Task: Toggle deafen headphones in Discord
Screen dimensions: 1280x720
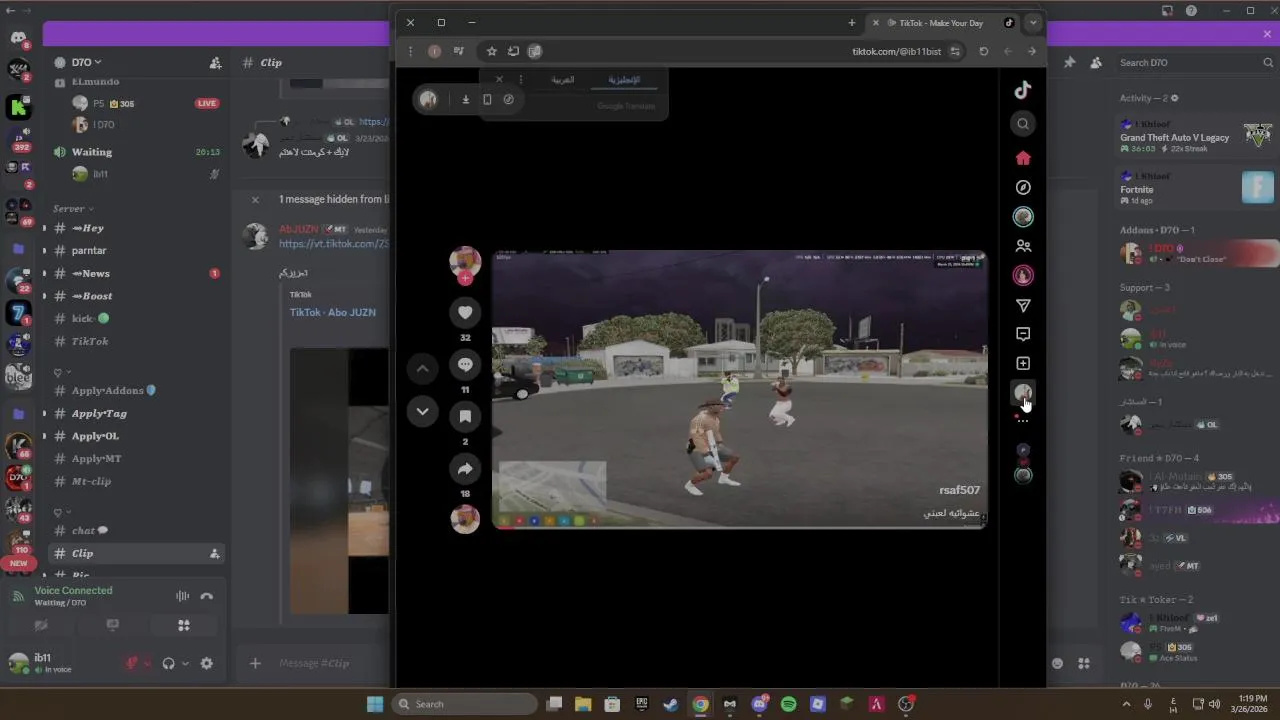Action: click(x=169, y=663)
